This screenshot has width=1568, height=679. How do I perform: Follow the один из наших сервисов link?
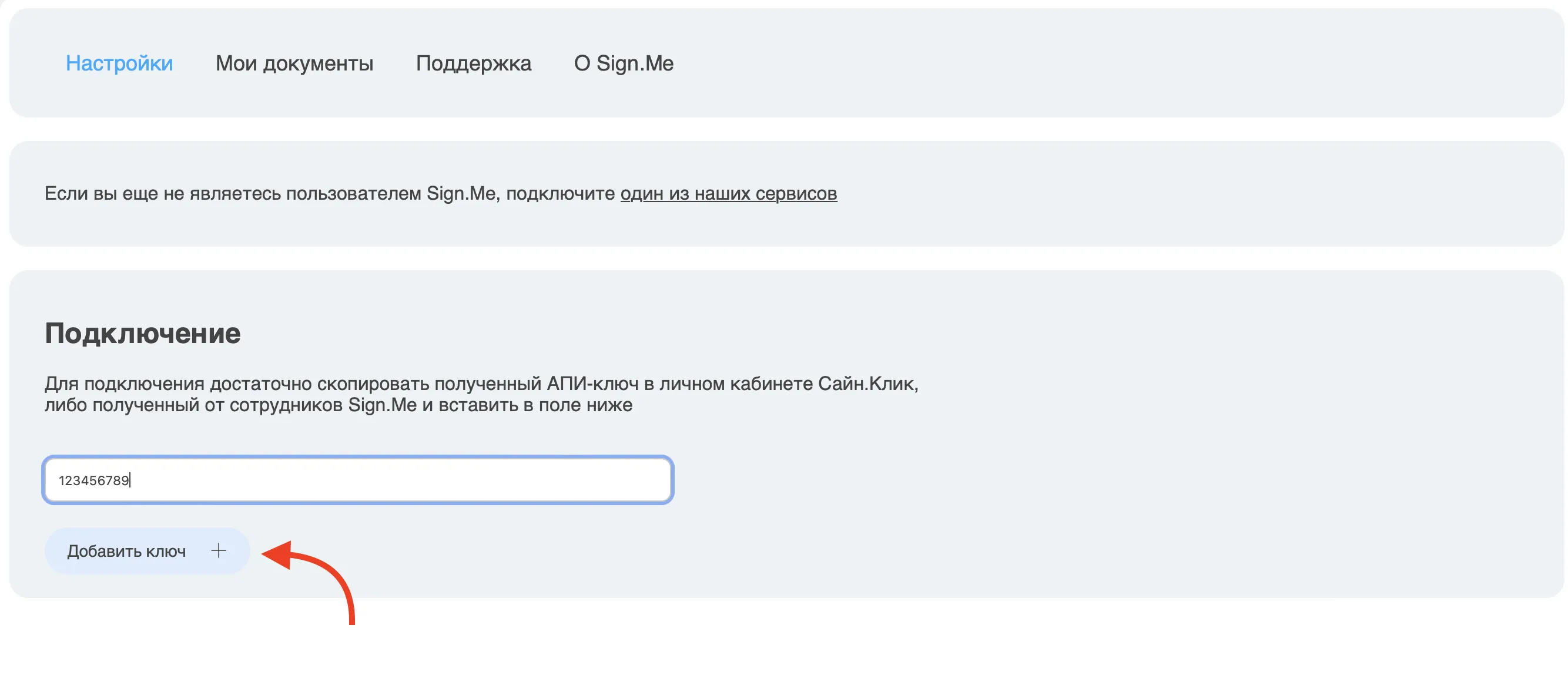[x=729, y=193]
